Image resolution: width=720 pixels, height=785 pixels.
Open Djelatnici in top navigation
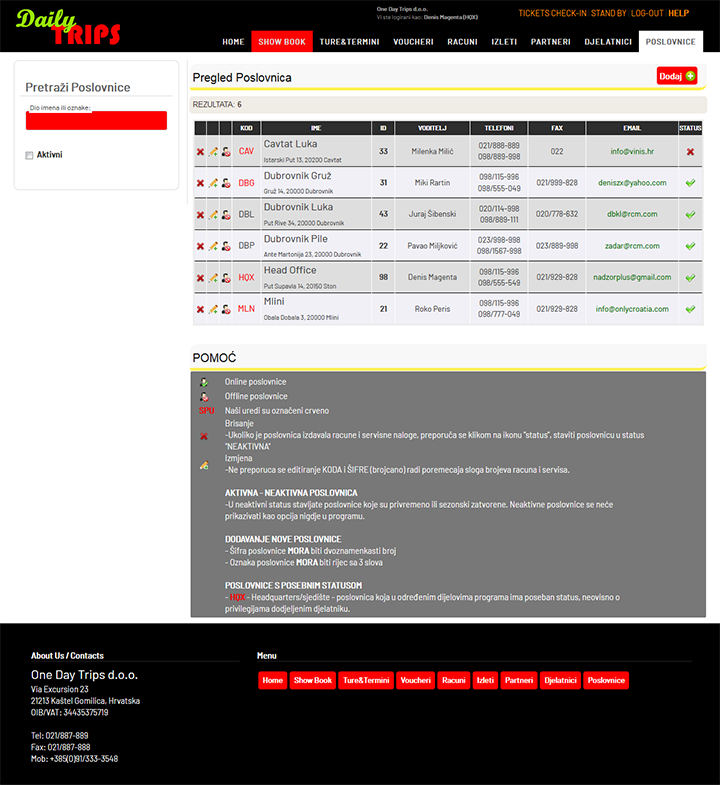(x=608, y=42)
